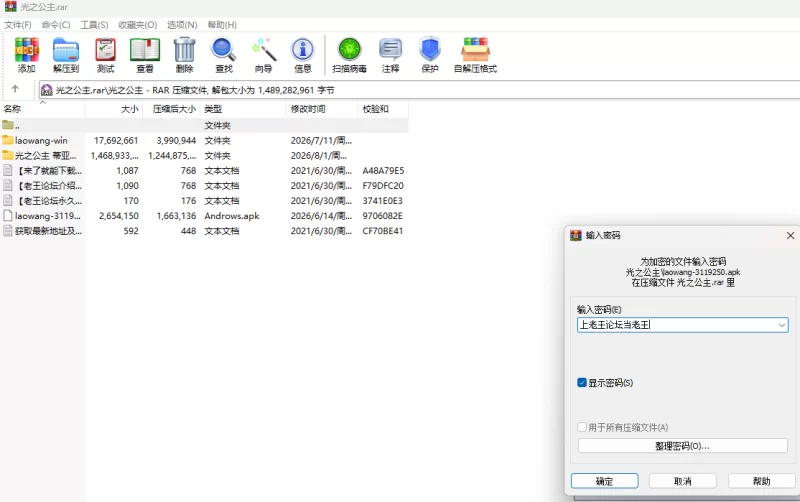The height and width of the screenshot is (502, 800).
Task: Select the laowang-win folder icon
Action: pos(8,140)
